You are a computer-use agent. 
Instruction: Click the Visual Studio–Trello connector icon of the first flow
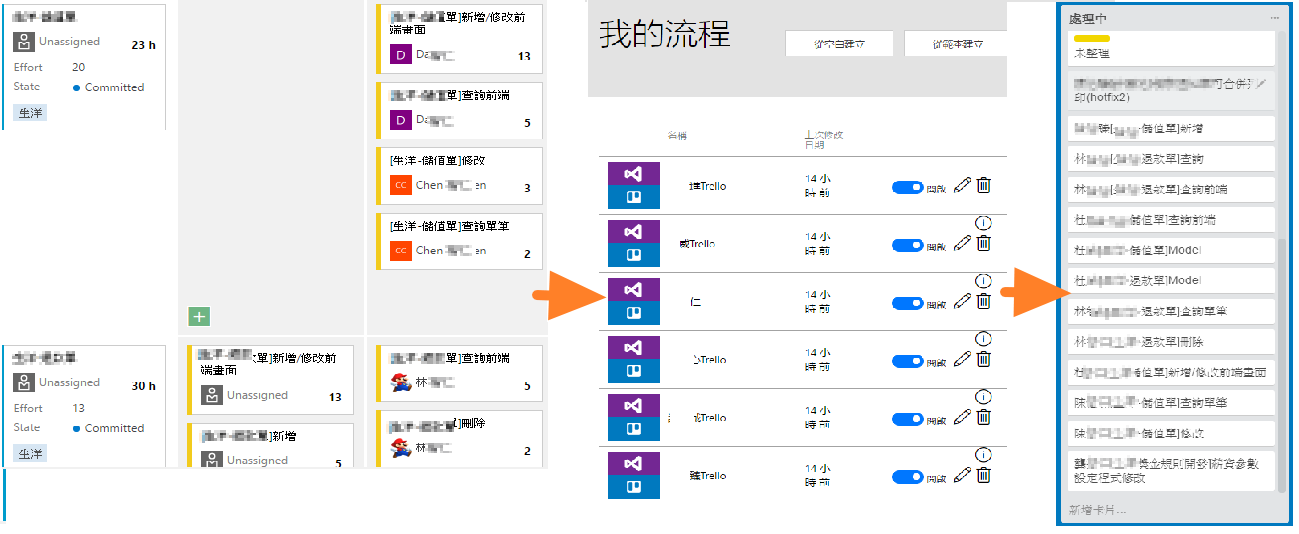[x=632, y=185]
